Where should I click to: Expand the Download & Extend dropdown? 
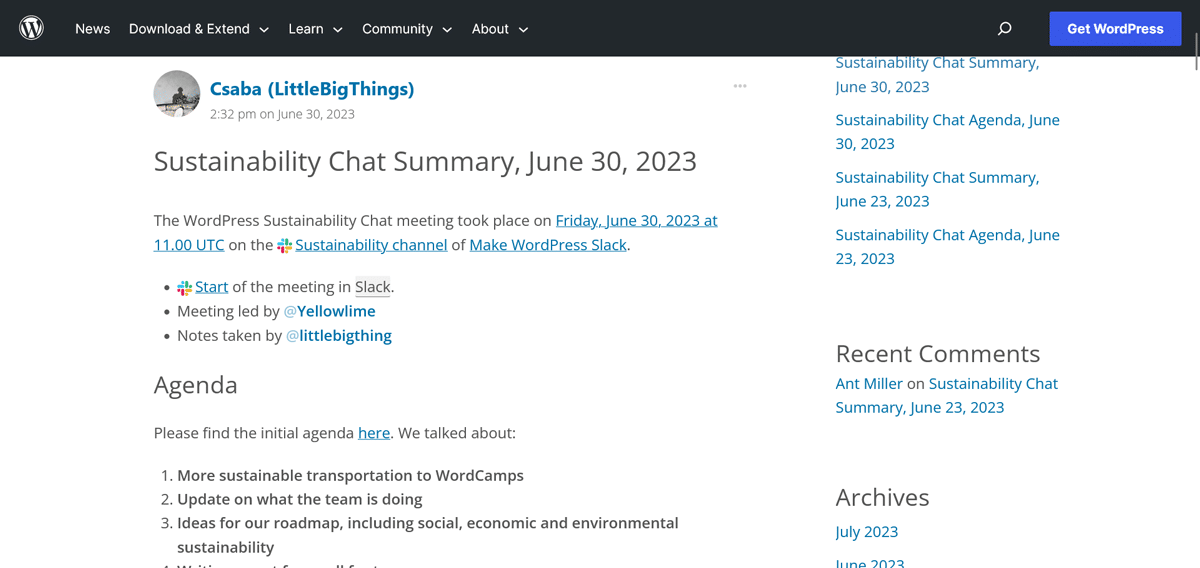pos(199,29)
